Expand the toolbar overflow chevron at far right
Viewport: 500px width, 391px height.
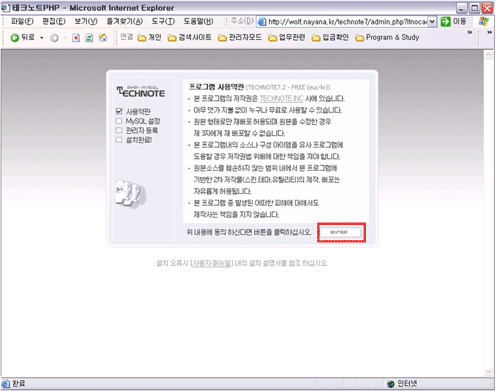pyautogui.click(x=489, y=33)
